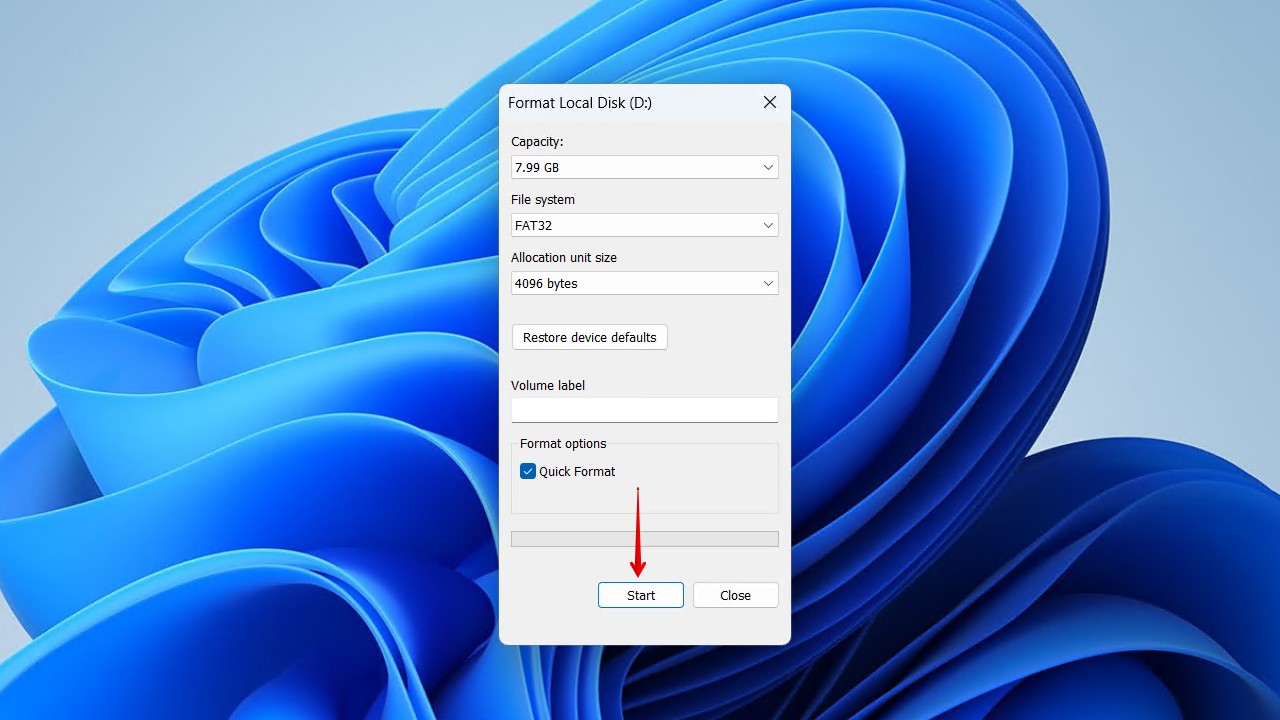The image size is (1280, 720).
Task: Expand the Allocation unit size chevron
Action: coord(768,284)
